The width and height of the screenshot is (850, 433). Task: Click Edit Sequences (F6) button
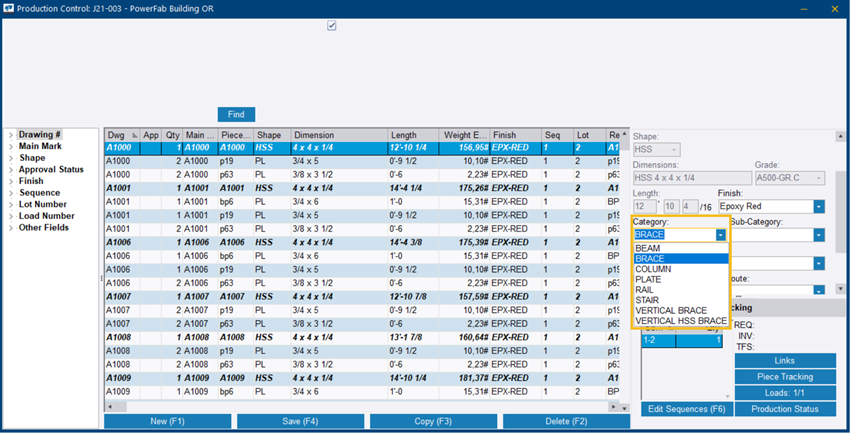(686, 409)
